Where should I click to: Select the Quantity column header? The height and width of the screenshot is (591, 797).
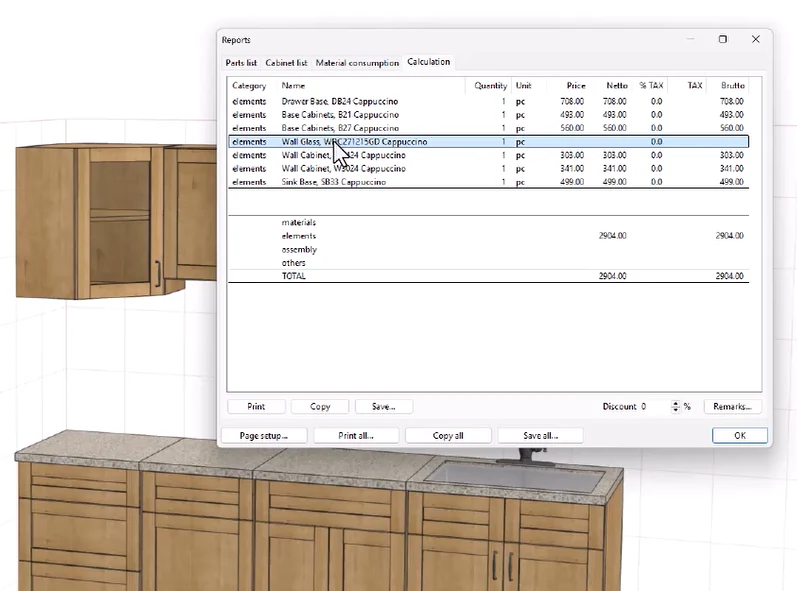[x=491, y=85]
